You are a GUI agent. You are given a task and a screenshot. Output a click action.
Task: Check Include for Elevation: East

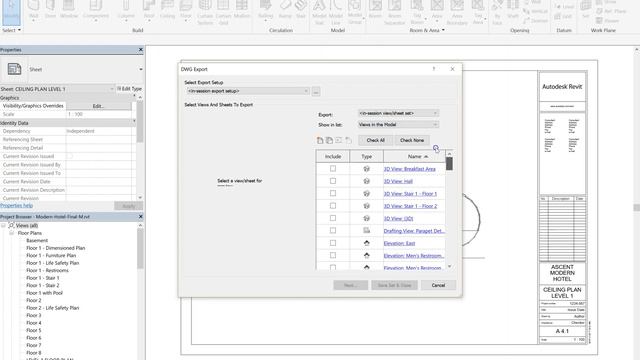click(333, 243)
